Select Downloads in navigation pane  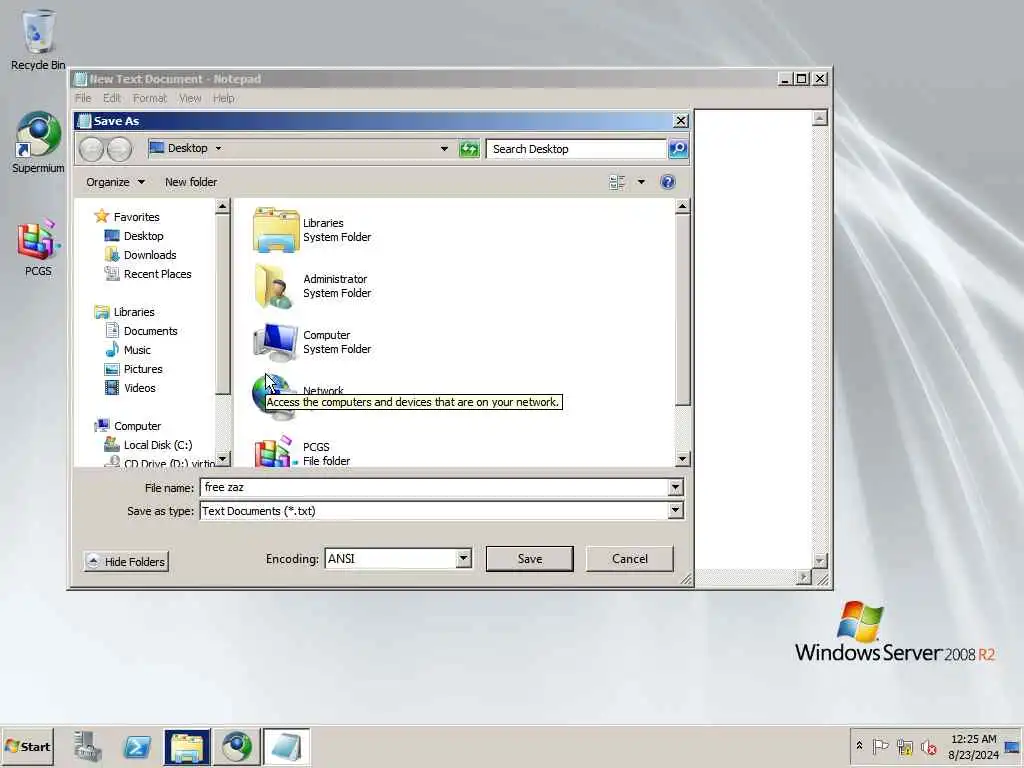click(x=150, y=255)
